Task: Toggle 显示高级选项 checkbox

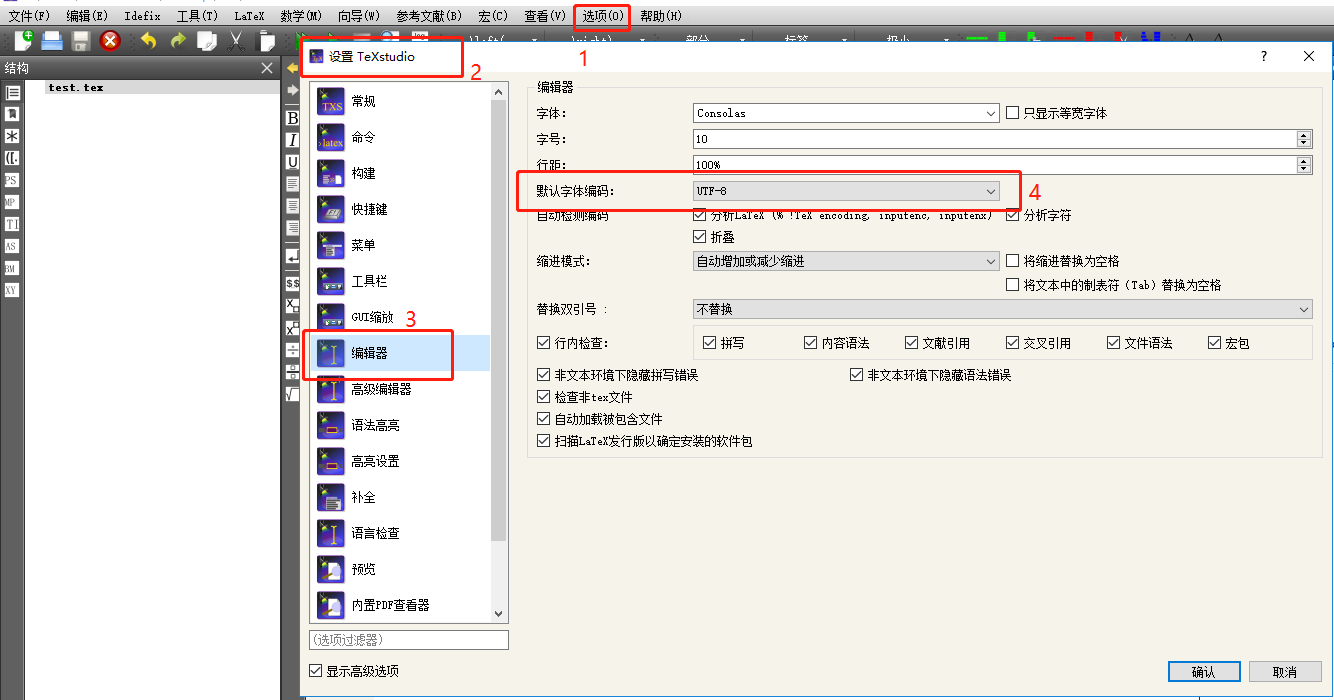Action: click(316, 671)
